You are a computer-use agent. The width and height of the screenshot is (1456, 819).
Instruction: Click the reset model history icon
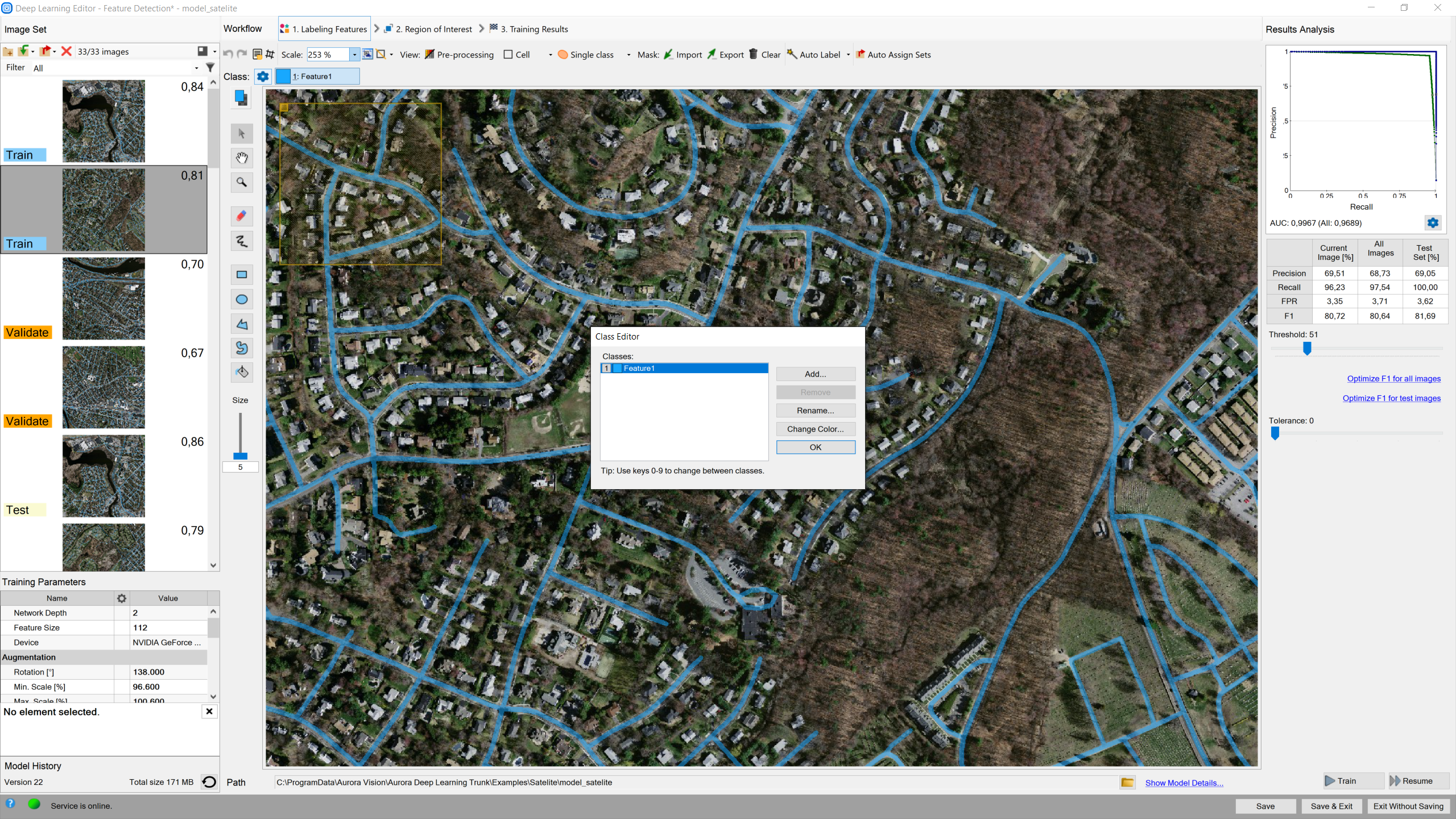(209, 782)
